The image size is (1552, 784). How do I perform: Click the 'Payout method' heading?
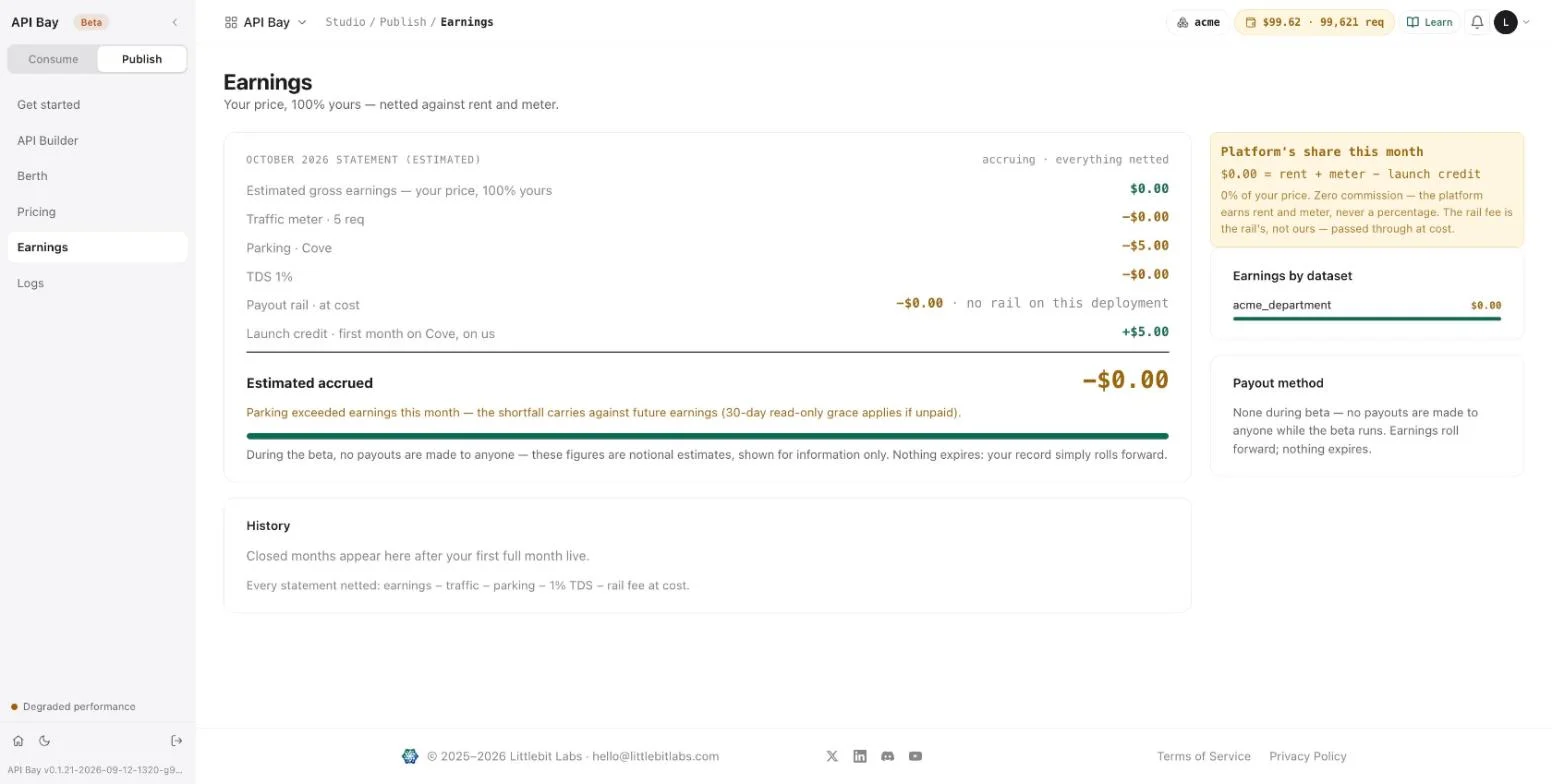1278,383
